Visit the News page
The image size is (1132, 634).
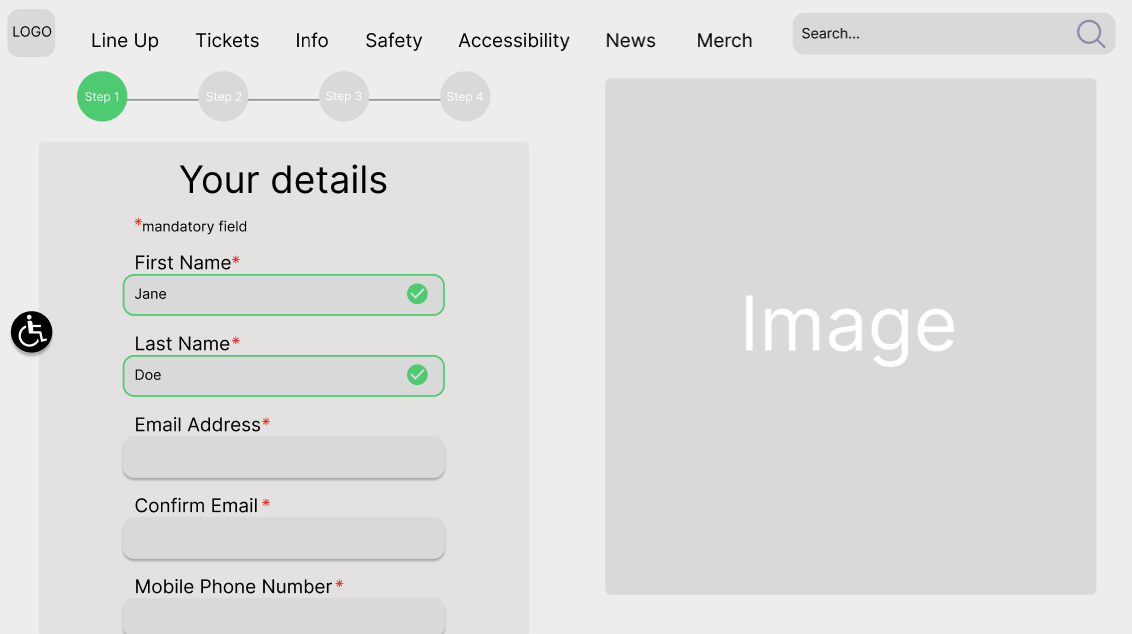coord(630,41)
